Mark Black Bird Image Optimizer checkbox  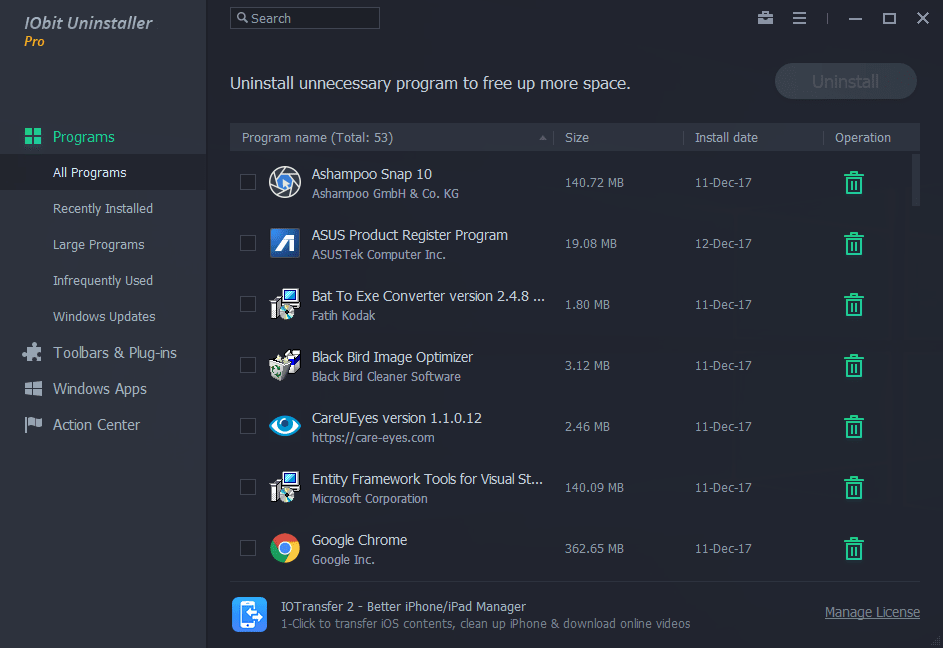coord(248,365)
